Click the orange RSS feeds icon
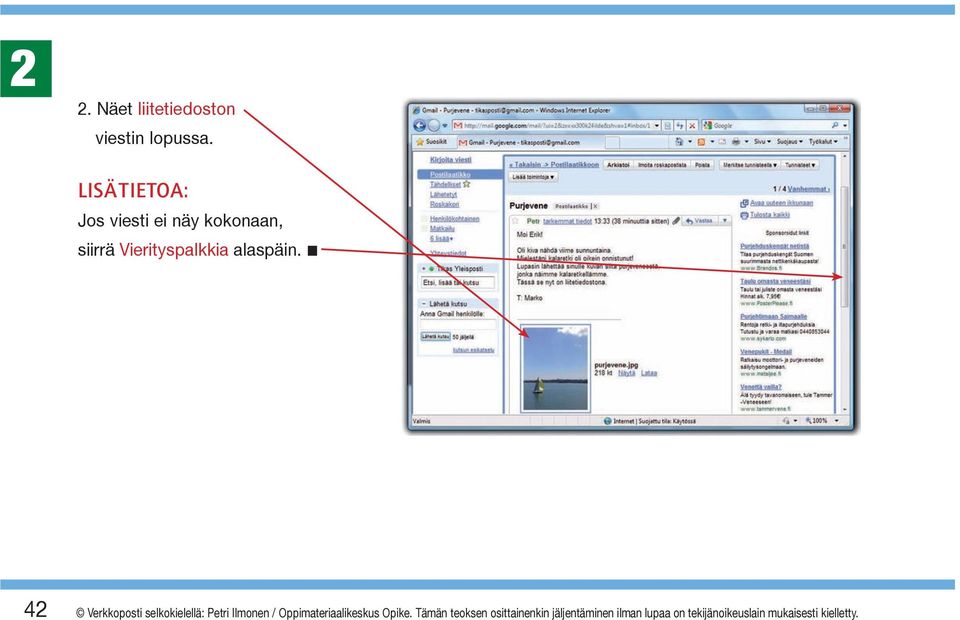Screen dimensions: 960x620 702,142
